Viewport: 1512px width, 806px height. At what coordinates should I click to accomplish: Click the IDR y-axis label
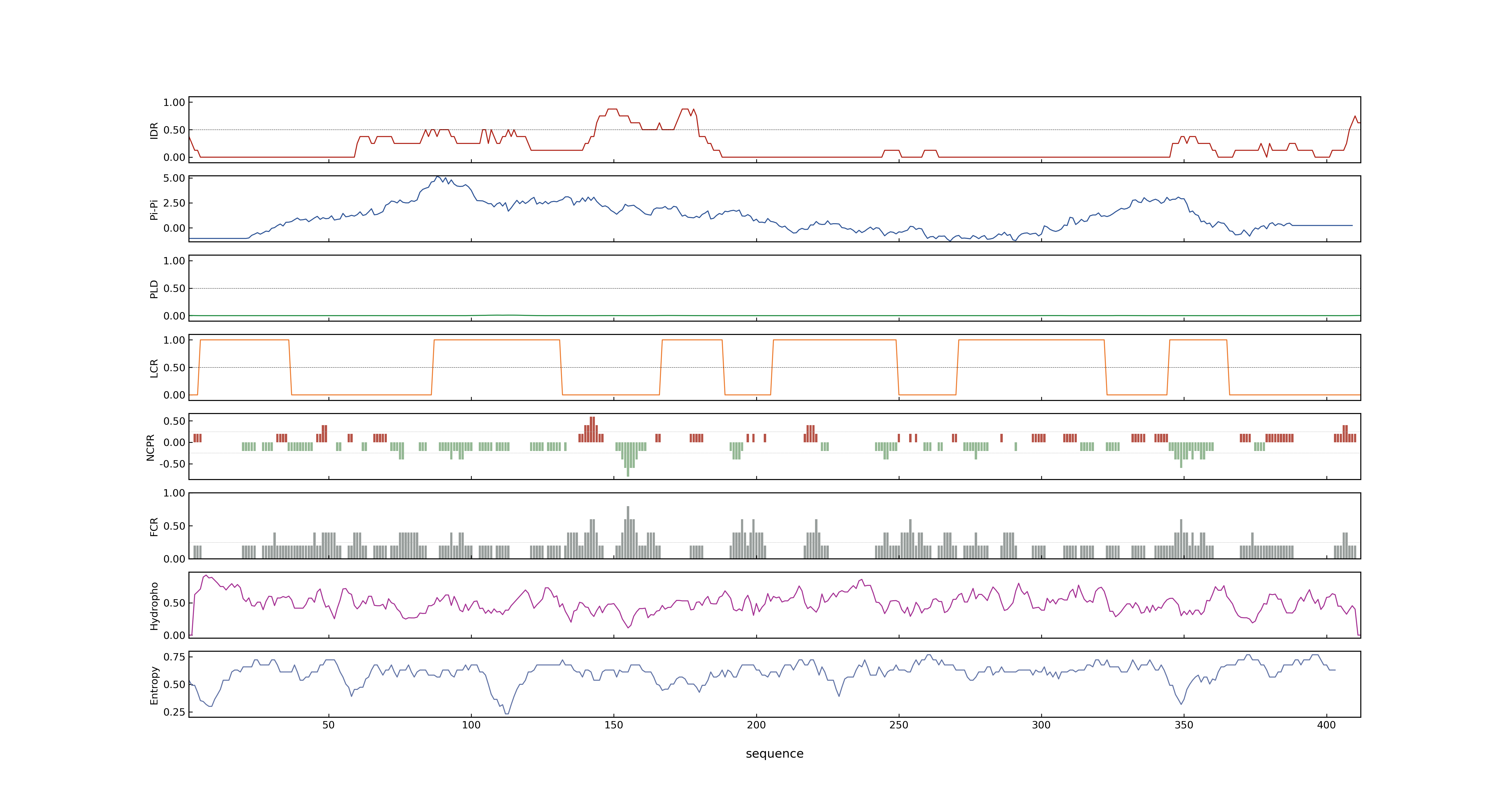[x=154, y=130]
